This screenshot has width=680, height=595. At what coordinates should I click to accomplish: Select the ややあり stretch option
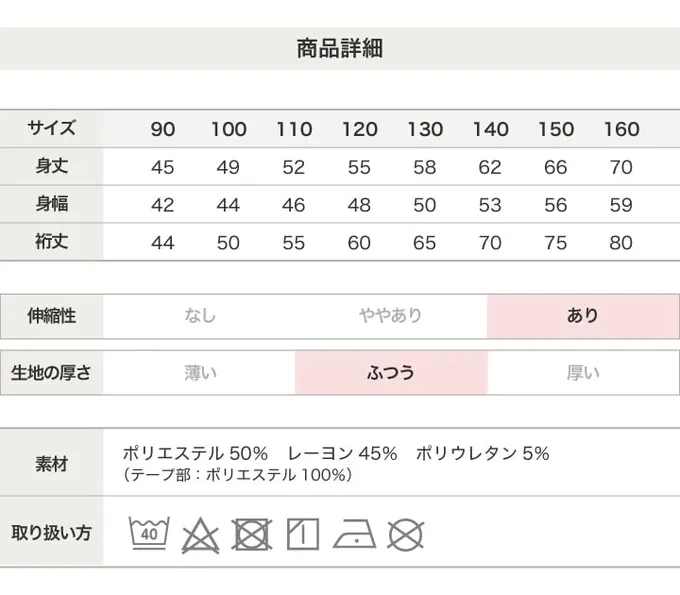[390, 316]
